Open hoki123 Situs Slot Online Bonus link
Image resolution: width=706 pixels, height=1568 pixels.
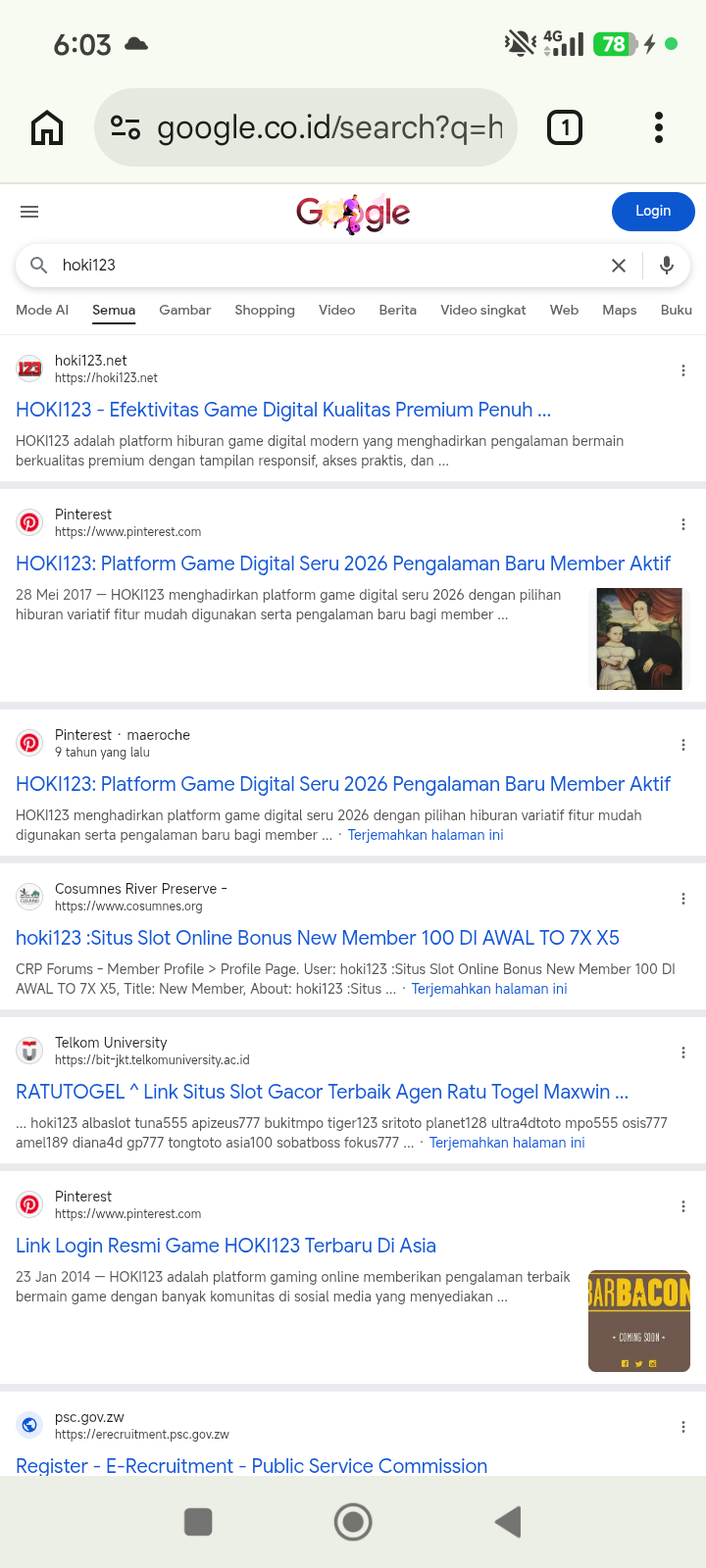pos(318,938)
